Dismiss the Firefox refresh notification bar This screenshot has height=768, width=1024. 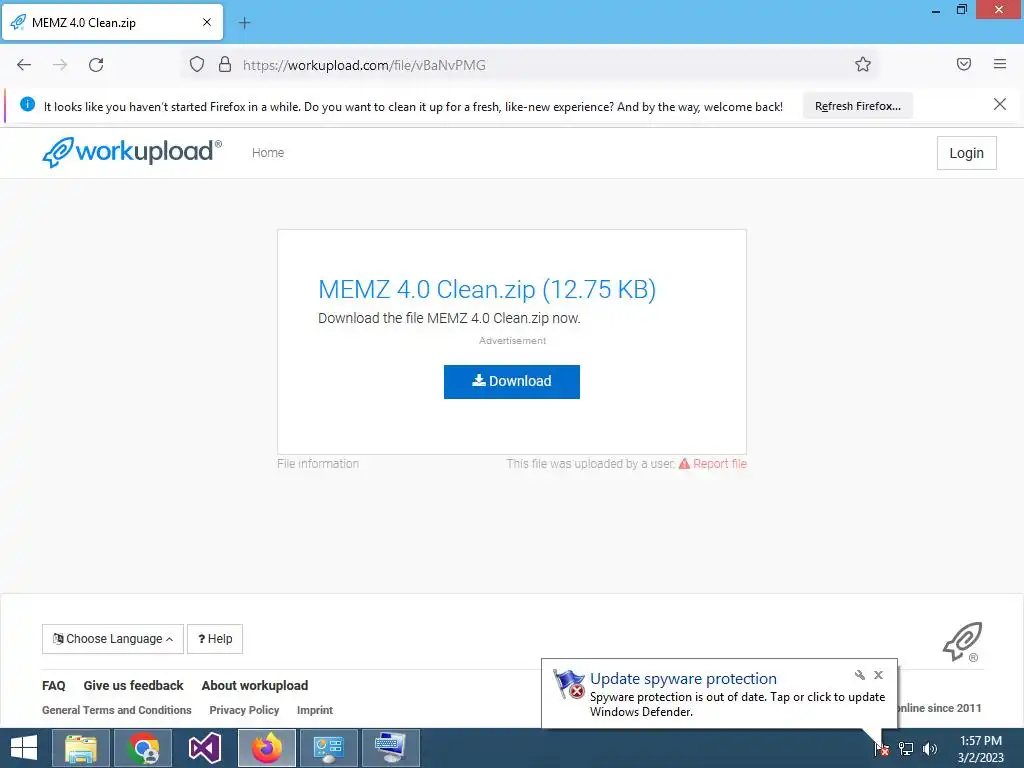1000,104
